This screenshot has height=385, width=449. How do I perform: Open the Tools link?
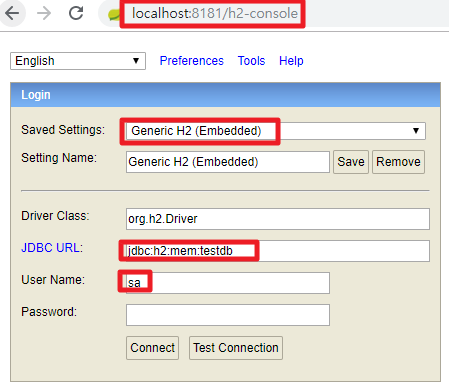tap(251, 61)
